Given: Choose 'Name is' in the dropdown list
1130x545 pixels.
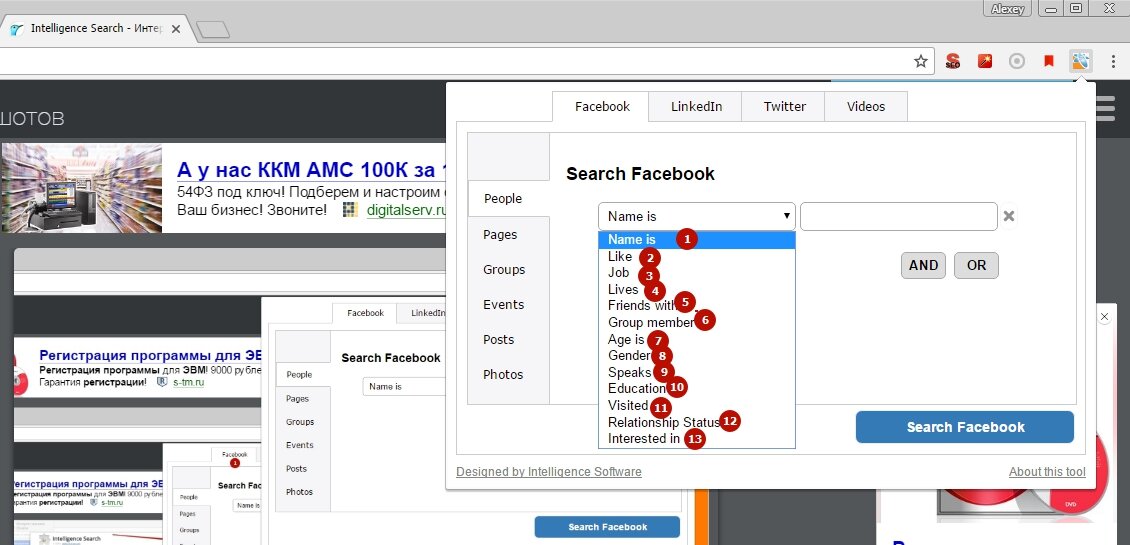Looking at the screenshot, I should pos(696,240).
